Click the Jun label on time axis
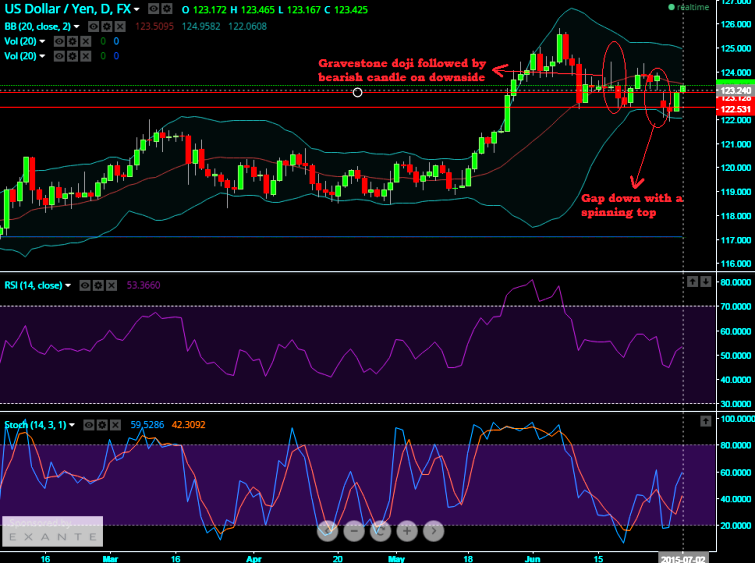This screenshot has height=563, width=755. 533,559
